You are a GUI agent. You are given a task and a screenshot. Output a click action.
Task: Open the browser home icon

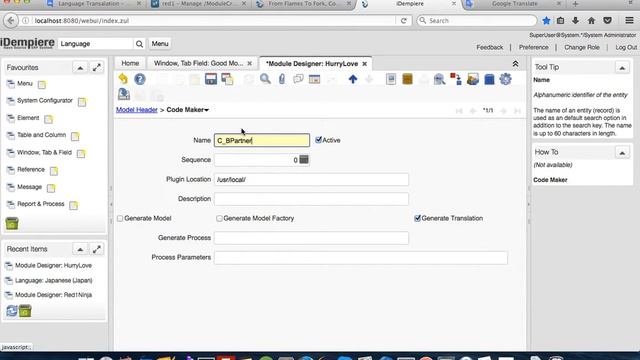(x=591, y=20)
